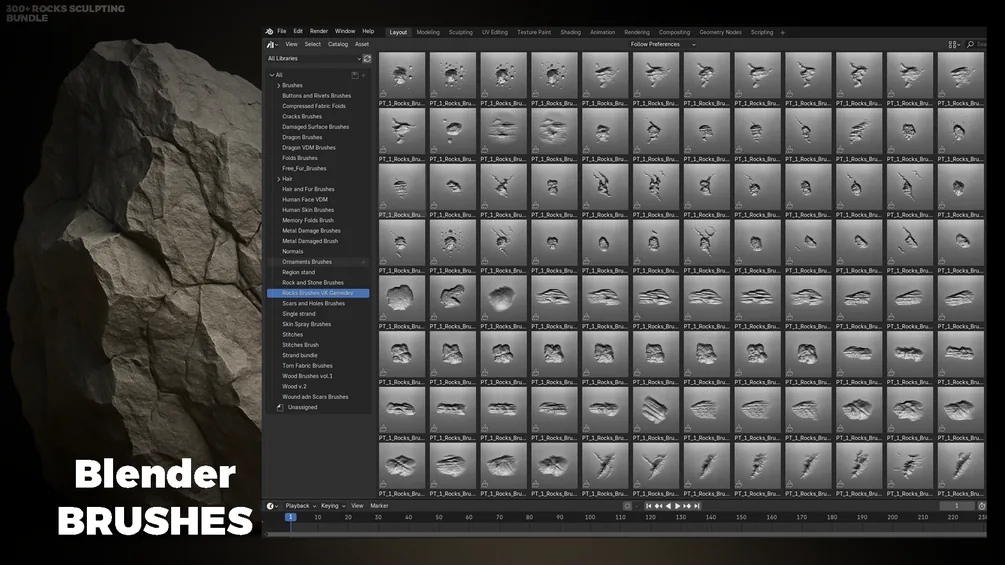Refresh the asset library list
Screen dimensions: 1005x565
point(367,58)
